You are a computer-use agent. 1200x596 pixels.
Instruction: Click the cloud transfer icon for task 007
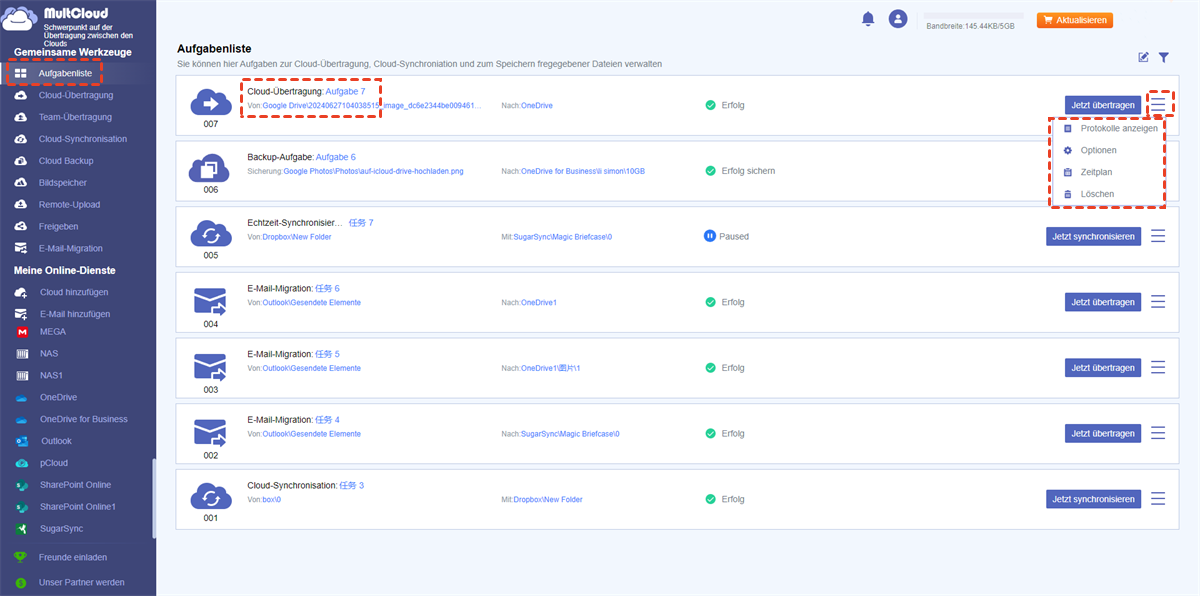(x=210, y=101)
